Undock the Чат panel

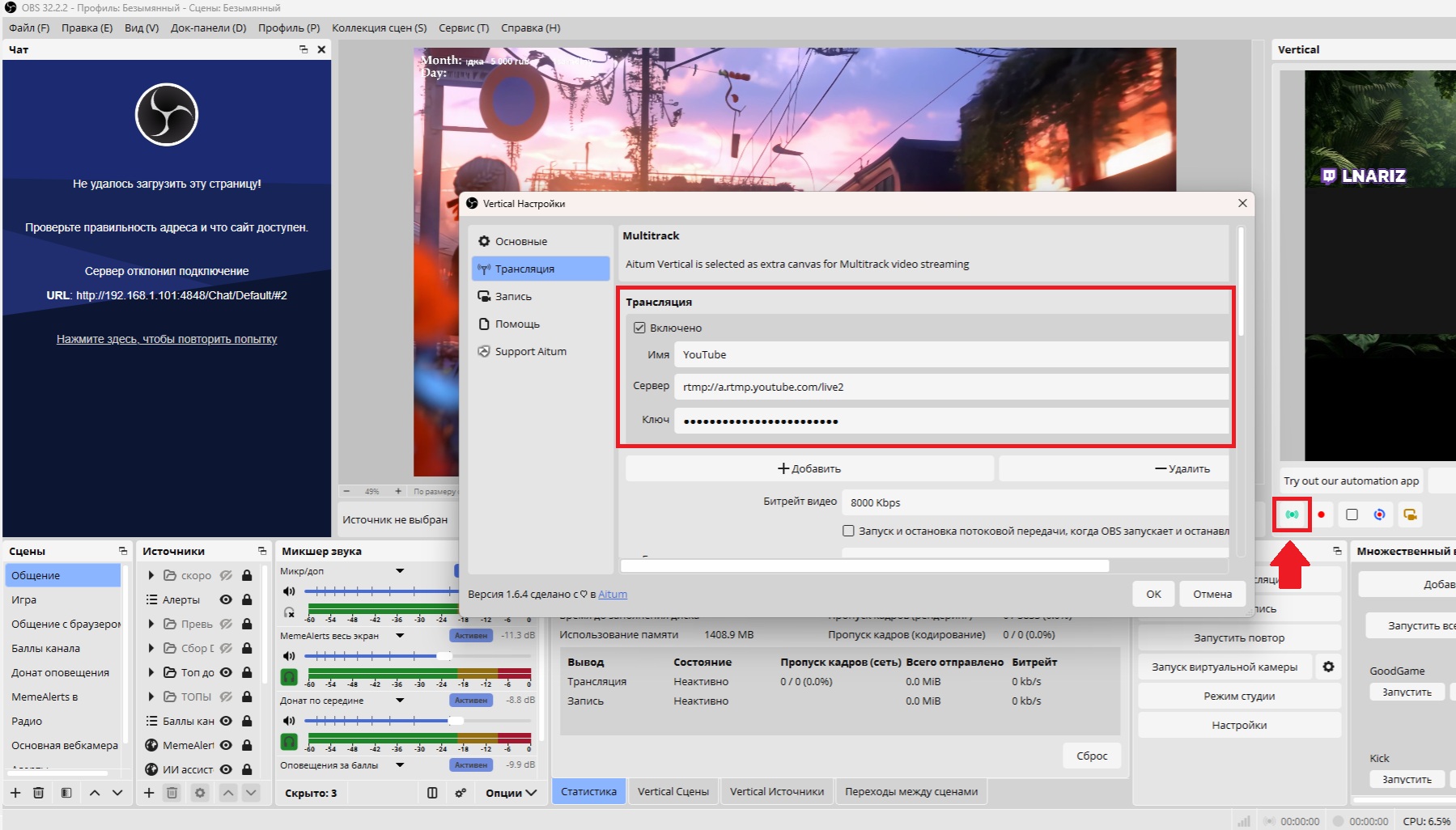[304, 49]
